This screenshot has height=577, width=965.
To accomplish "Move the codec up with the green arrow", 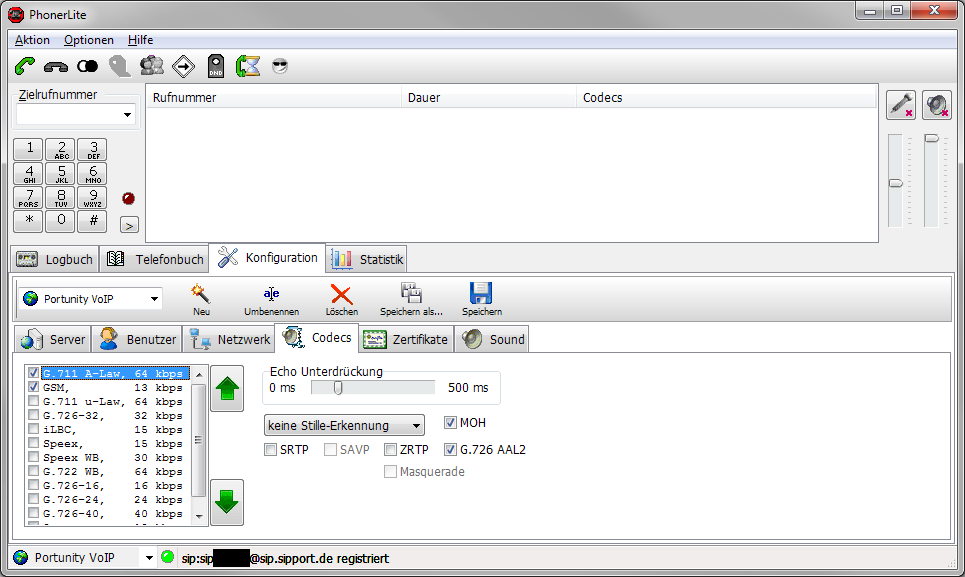I will pyautogui.click(x=227, y=389).
